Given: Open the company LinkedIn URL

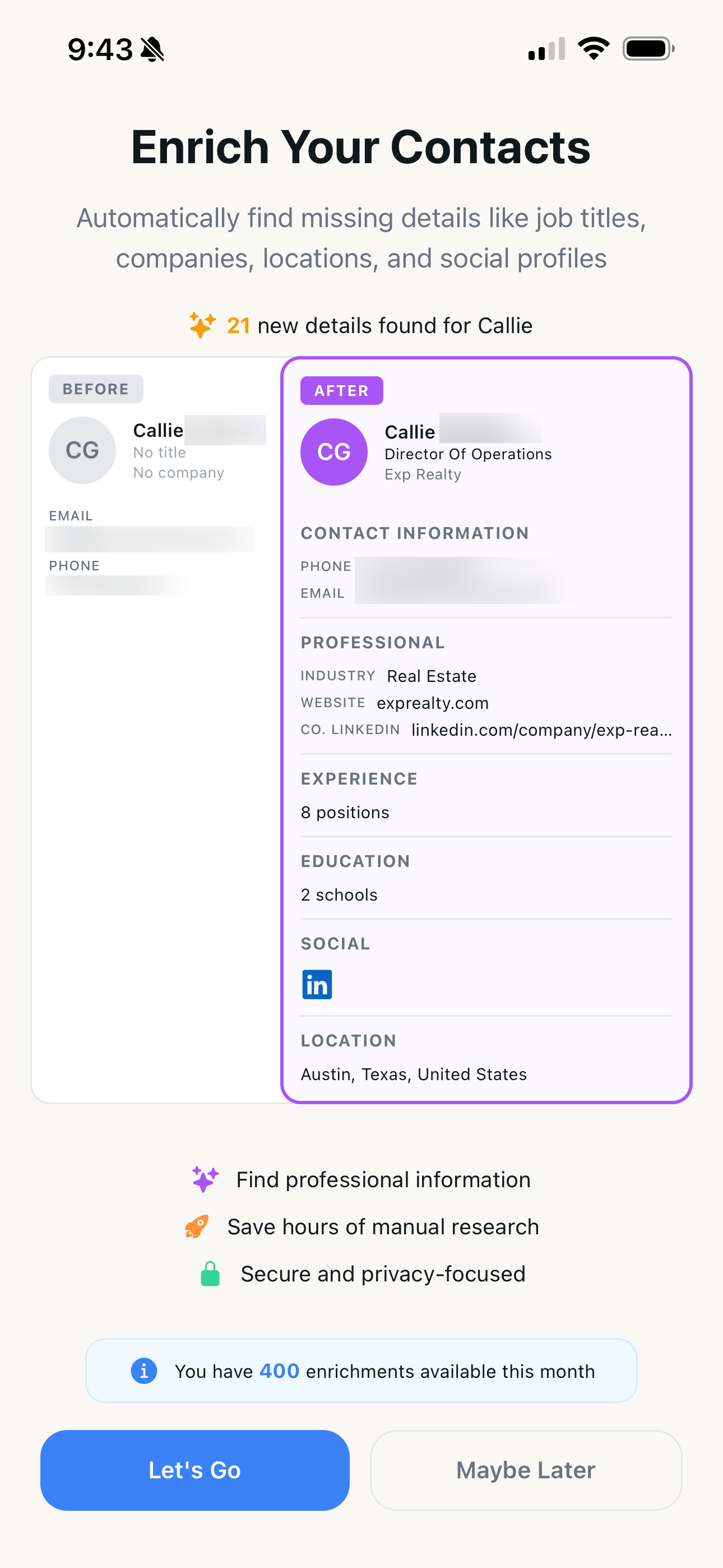Looking at the screenshot, I should coord(541,730).
